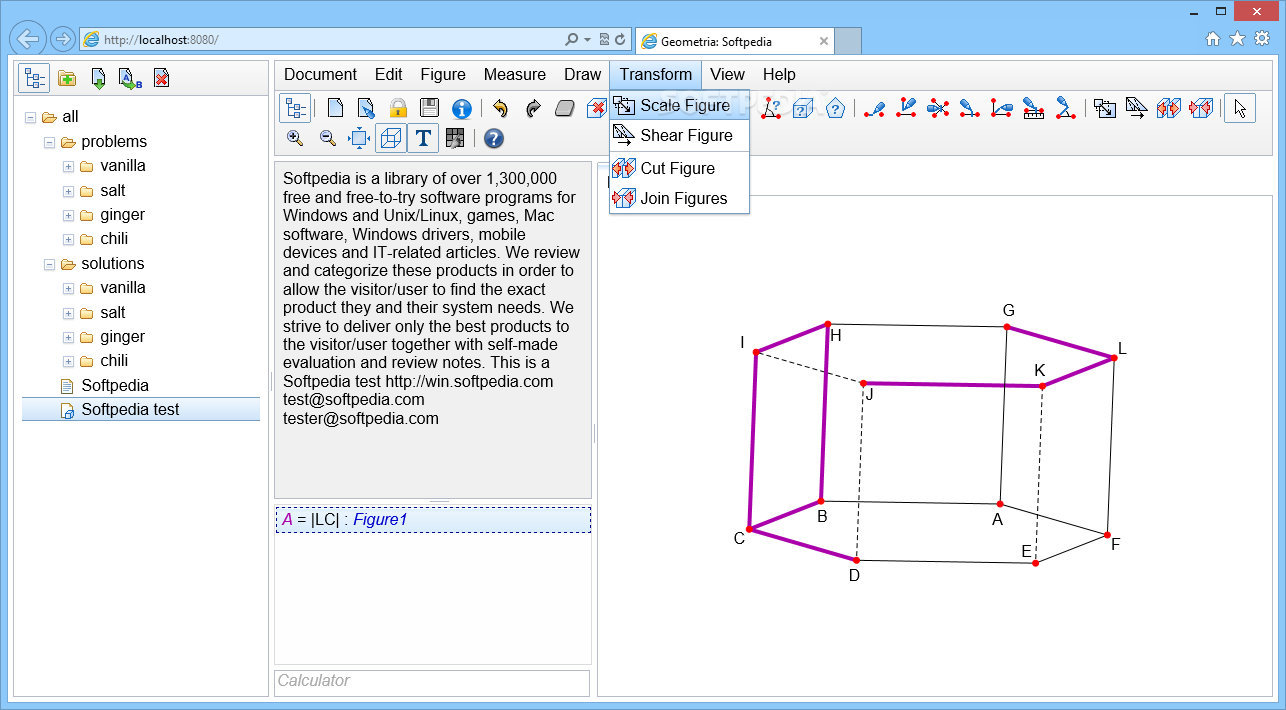This screenshot has width=1286, height=710.
Task: Click the import document green arrow icon
Action: tap(98, 78)
